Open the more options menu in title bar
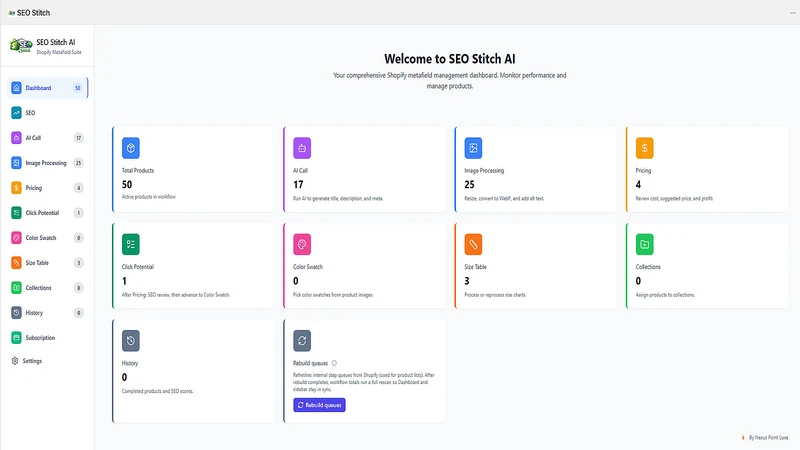The height and width of the screenshot is (450, 800). pyautogui.click(x=793, y=13)
